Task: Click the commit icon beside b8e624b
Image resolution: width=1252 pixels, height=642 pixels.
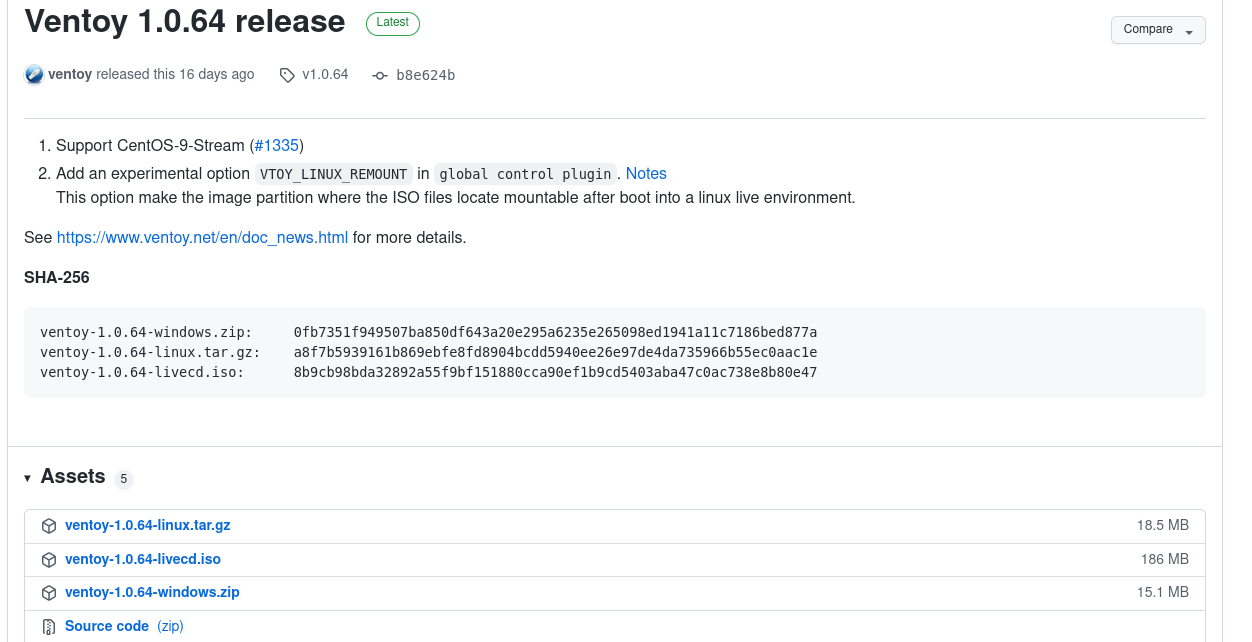Action: tap(379, 75)
